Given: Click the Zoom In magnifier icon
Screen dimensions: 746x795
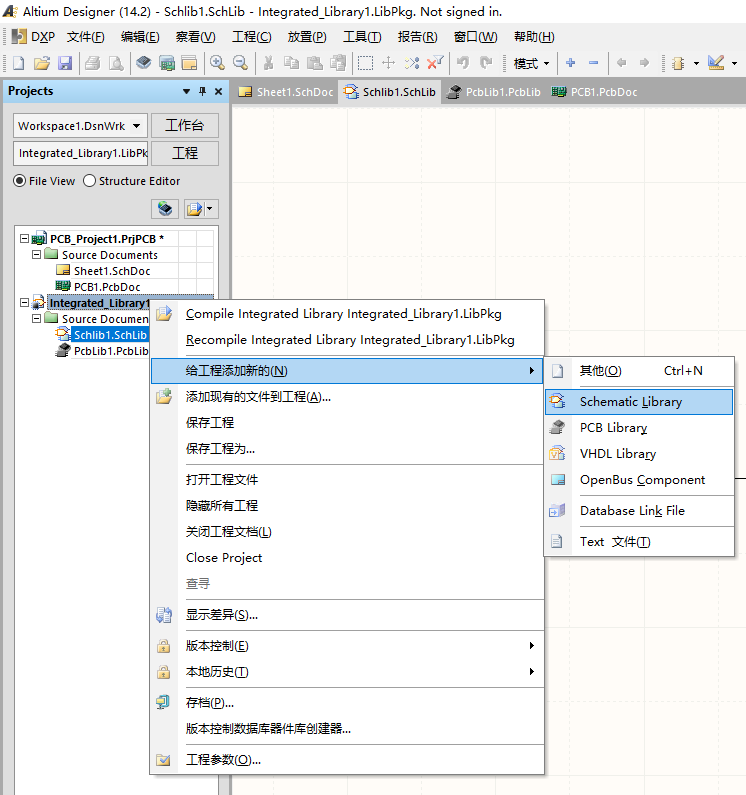Looking at the screenshot, I should point(217,63).
